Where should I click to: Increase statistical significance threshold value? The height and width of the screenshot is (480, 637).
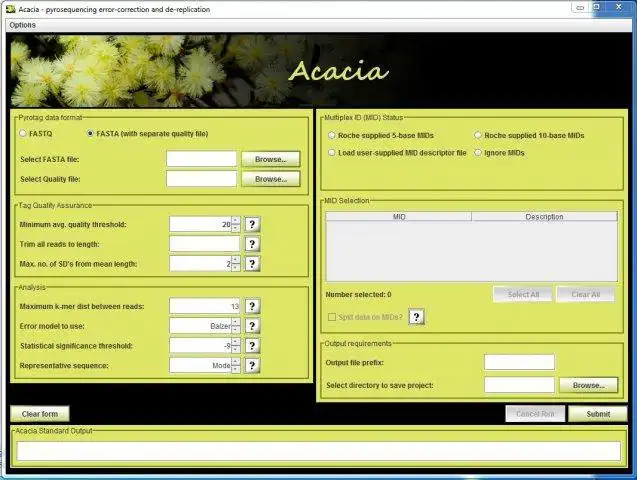pos(236,342)
